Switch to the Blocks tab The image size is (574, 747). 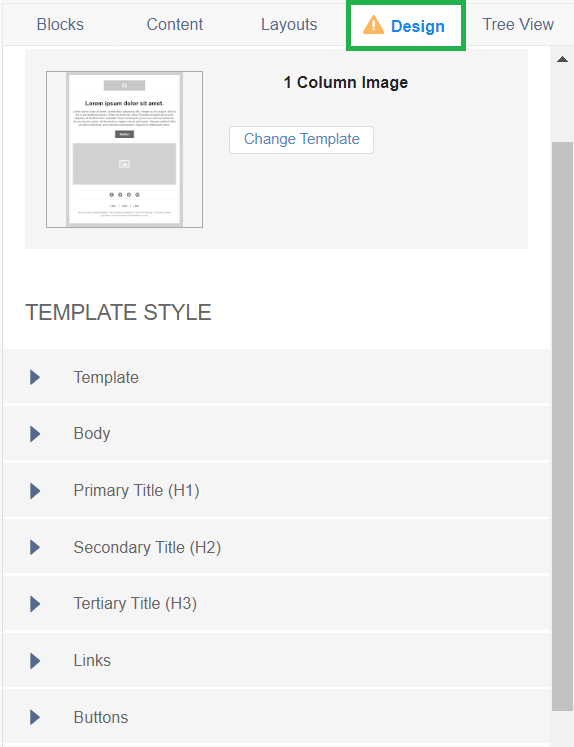60,24
